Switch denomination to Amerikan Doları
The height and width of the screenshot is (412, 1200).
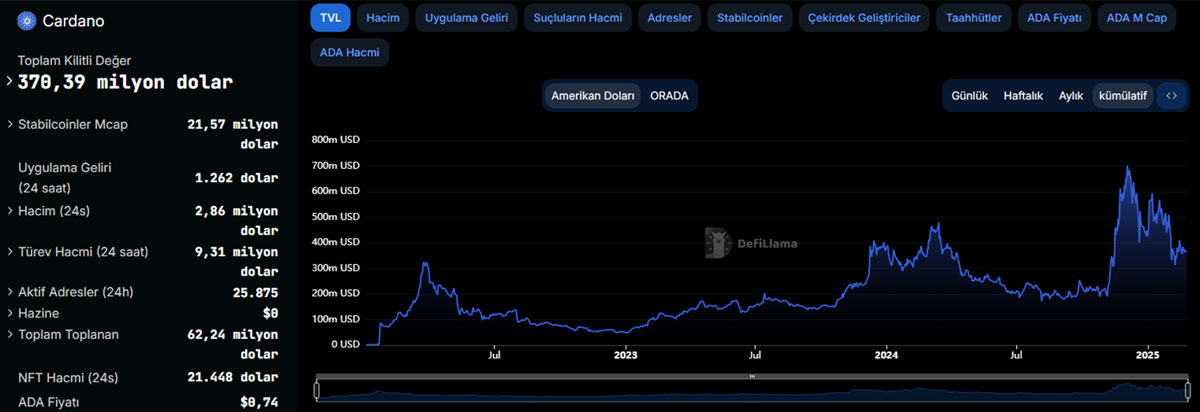click(593, 96)
